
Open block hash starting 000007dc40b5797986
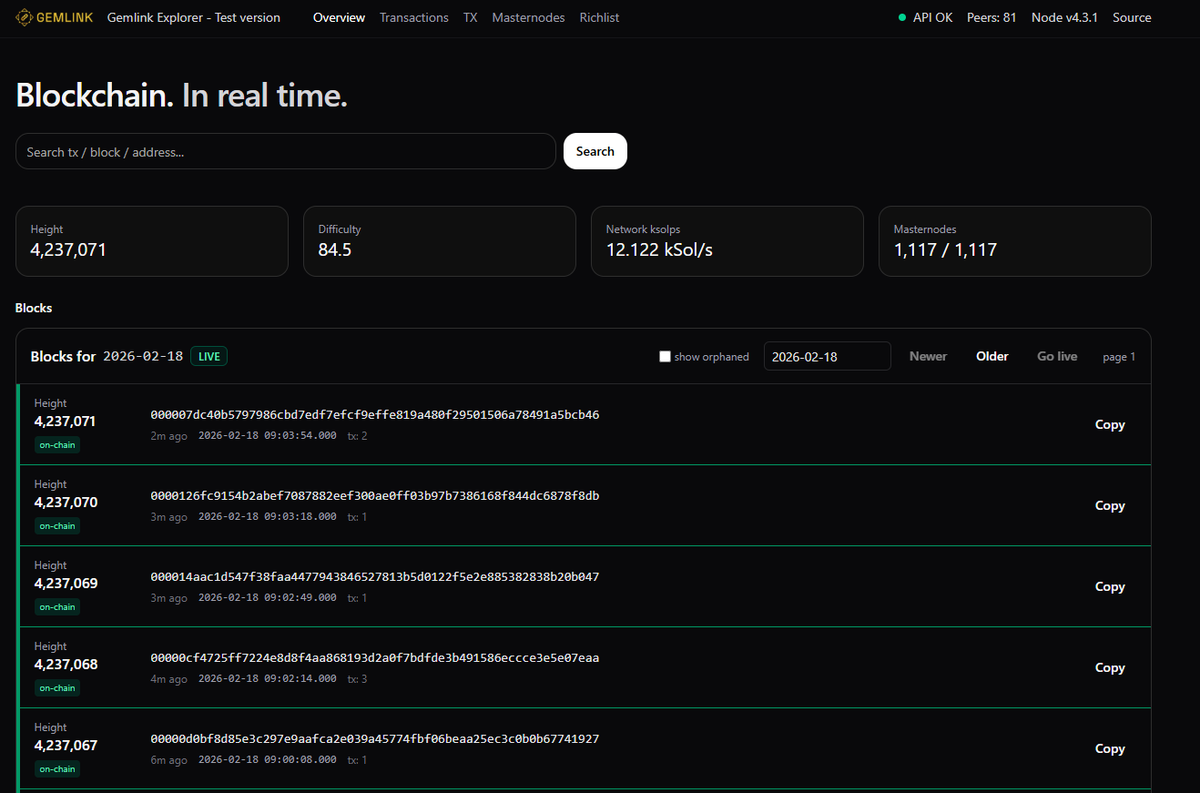coord(375,415)
